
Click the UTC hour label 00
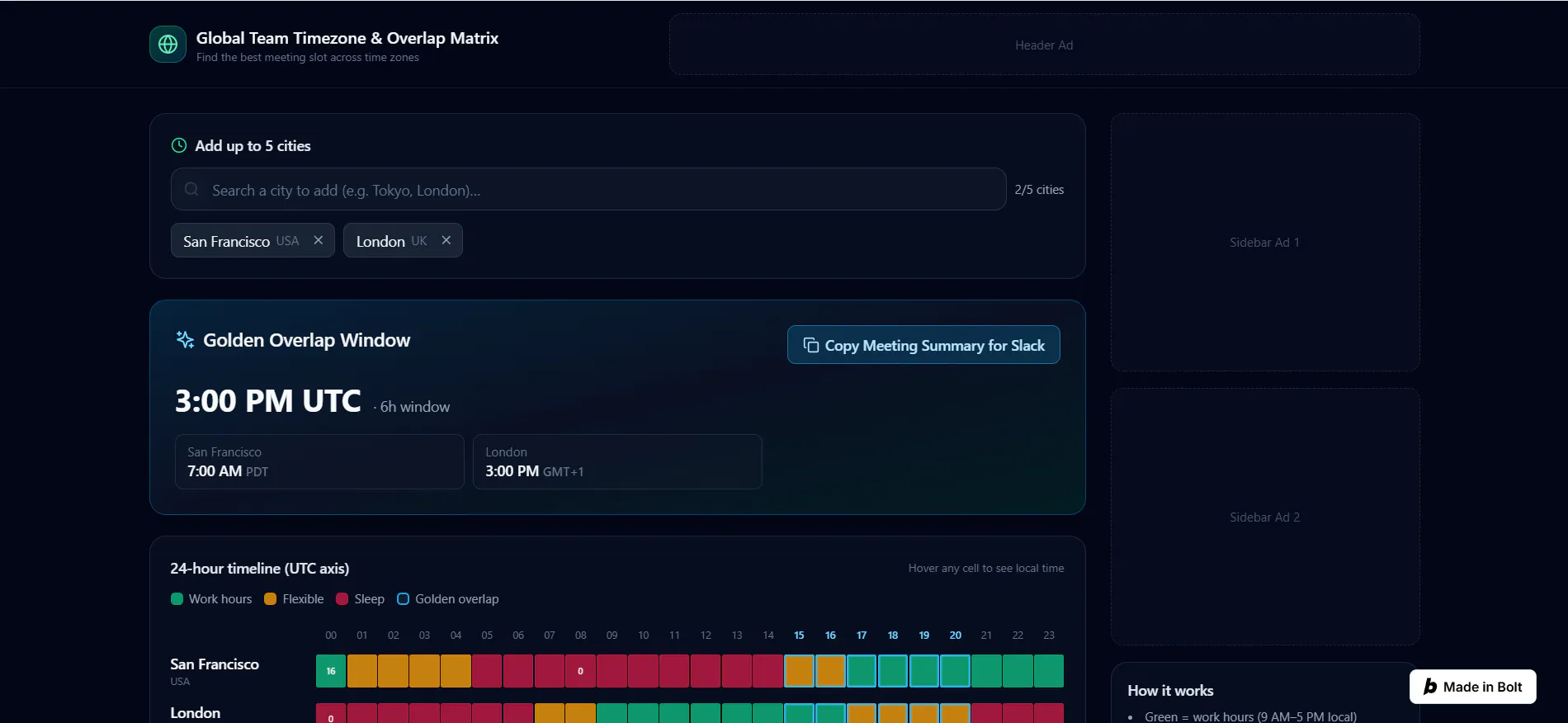click(331, 635)
